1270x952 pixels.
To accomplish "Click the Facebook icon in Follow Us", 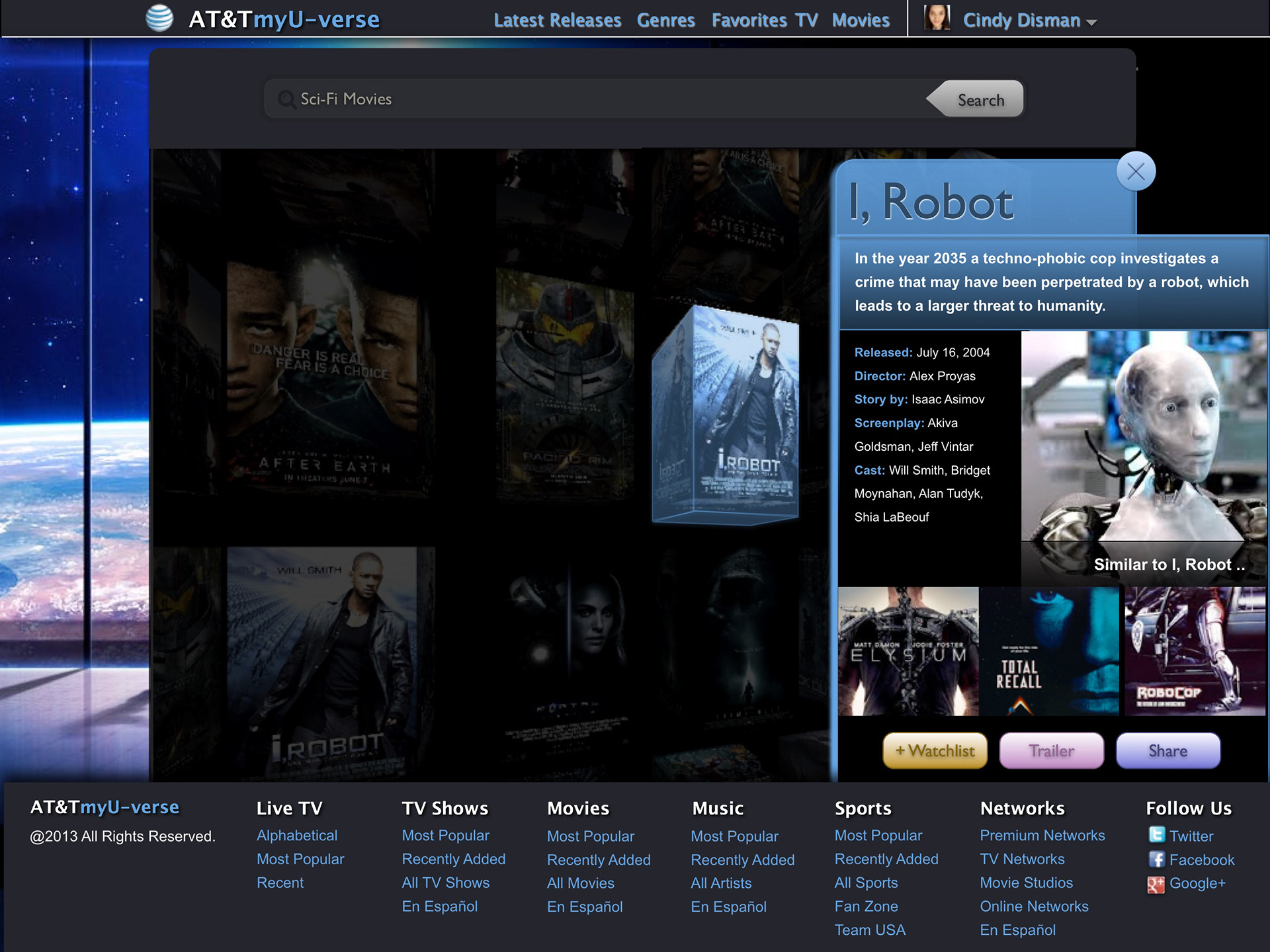I will [1156, 859].
